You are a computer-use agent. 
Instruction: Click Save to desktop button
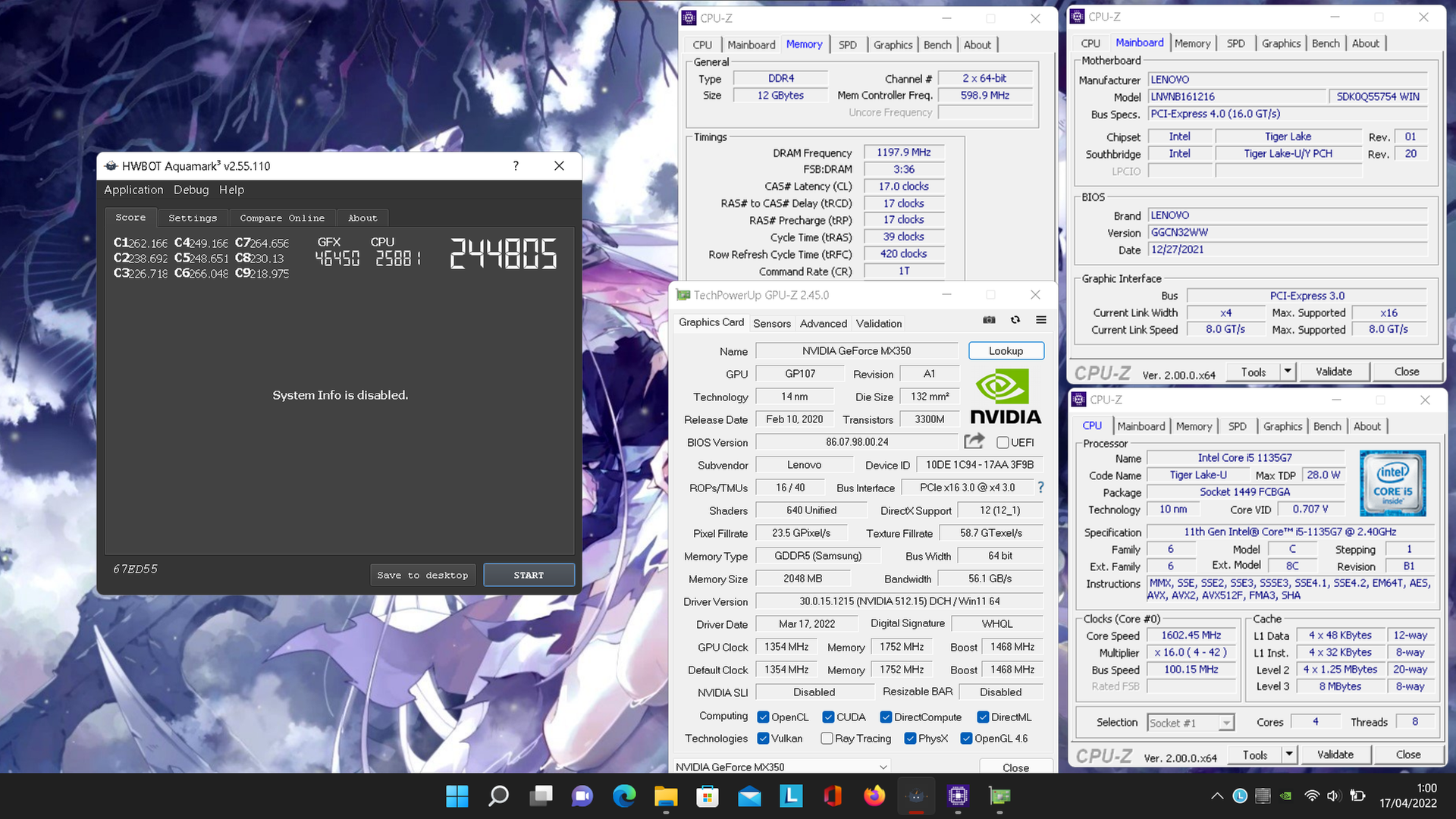[x=422, y=575]
